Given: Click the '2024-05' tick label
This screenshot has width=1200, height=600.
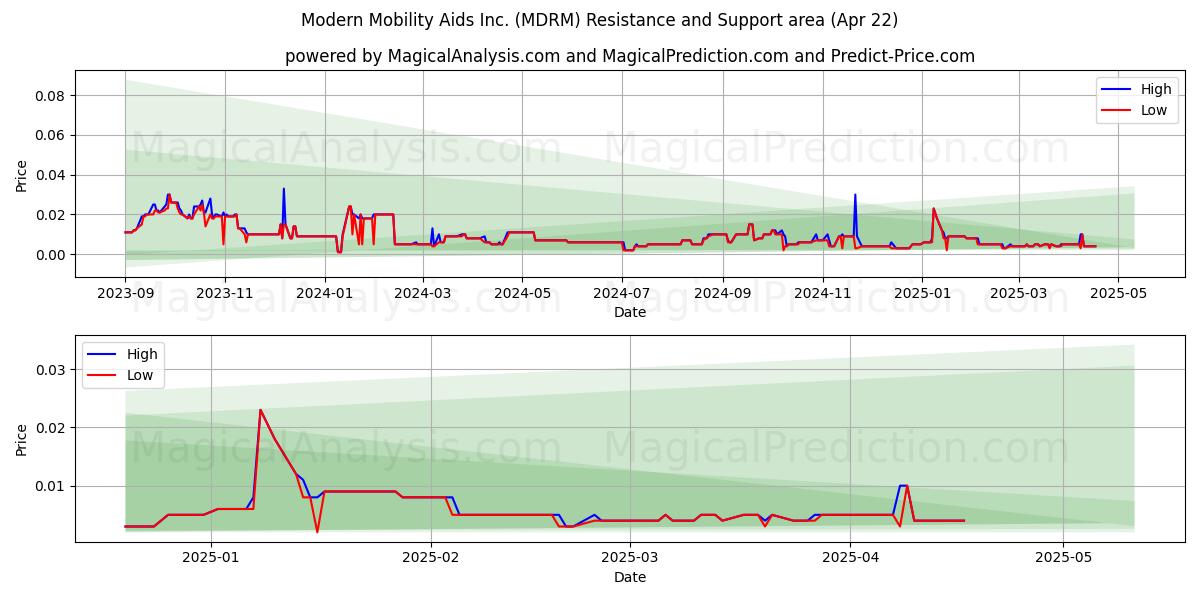Looking at the screenshot, I should [522, 294].
